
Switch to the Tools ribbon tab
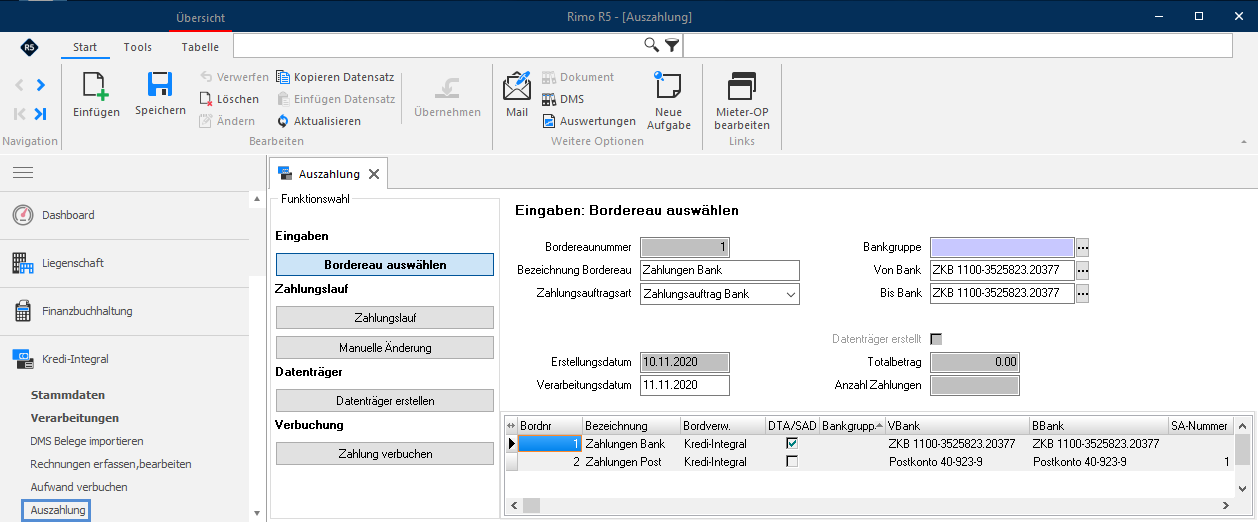[x=138, y=46]
